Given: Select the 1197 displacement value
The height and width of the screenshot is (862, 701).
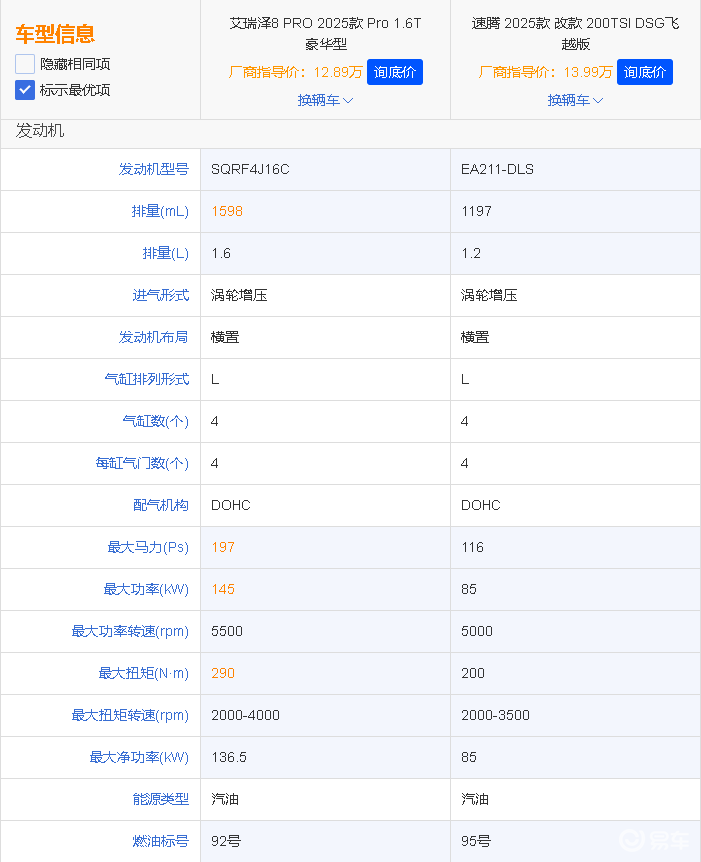Looking at the screenshot, I should click(476, 211).
